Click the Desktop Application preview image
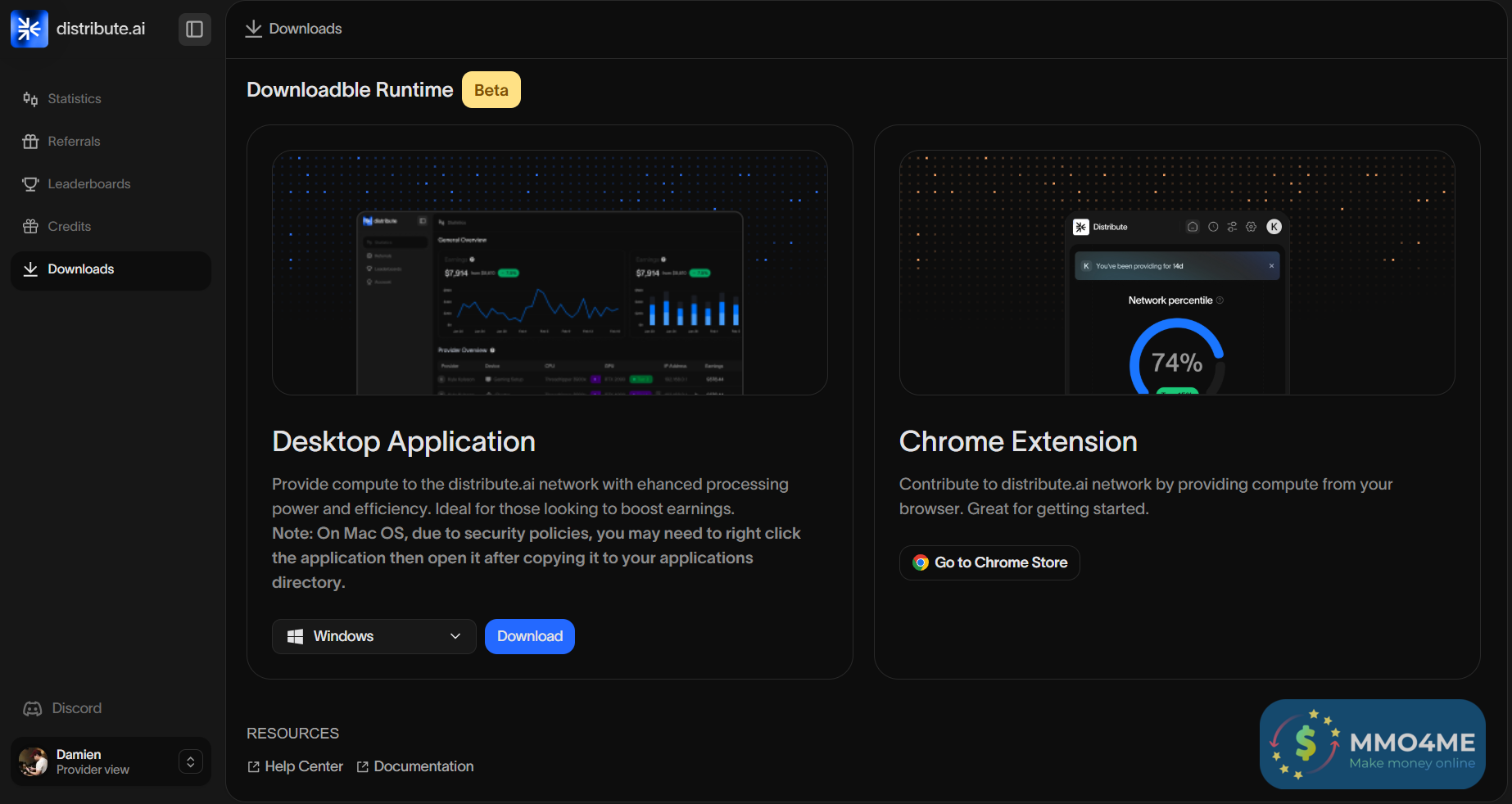This screenshot has width=1512, height=804. [x=550, y=273]
